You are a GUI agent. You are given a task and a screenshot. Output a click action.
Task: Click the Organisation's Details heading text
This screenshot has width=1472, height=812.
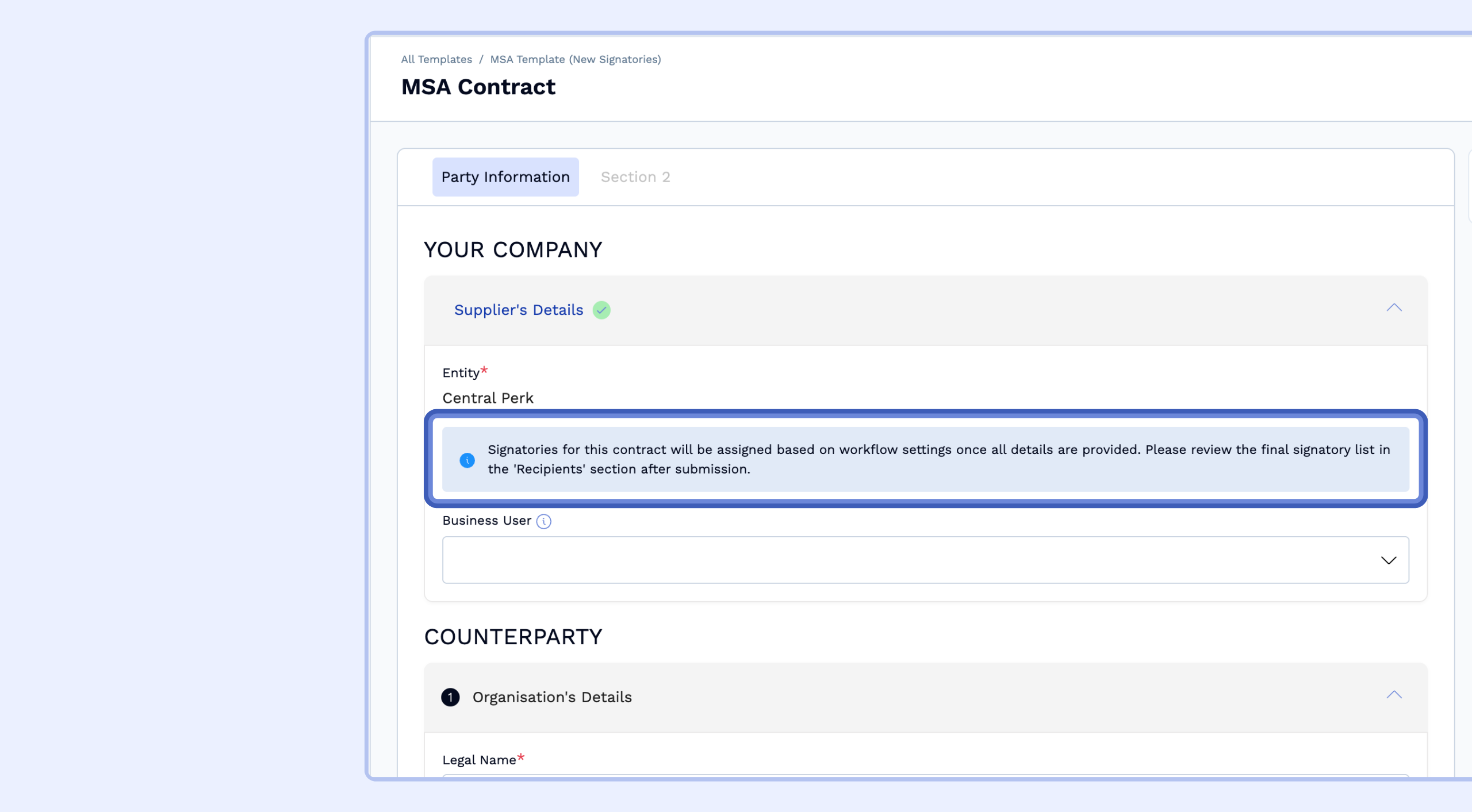coord(552,697)
